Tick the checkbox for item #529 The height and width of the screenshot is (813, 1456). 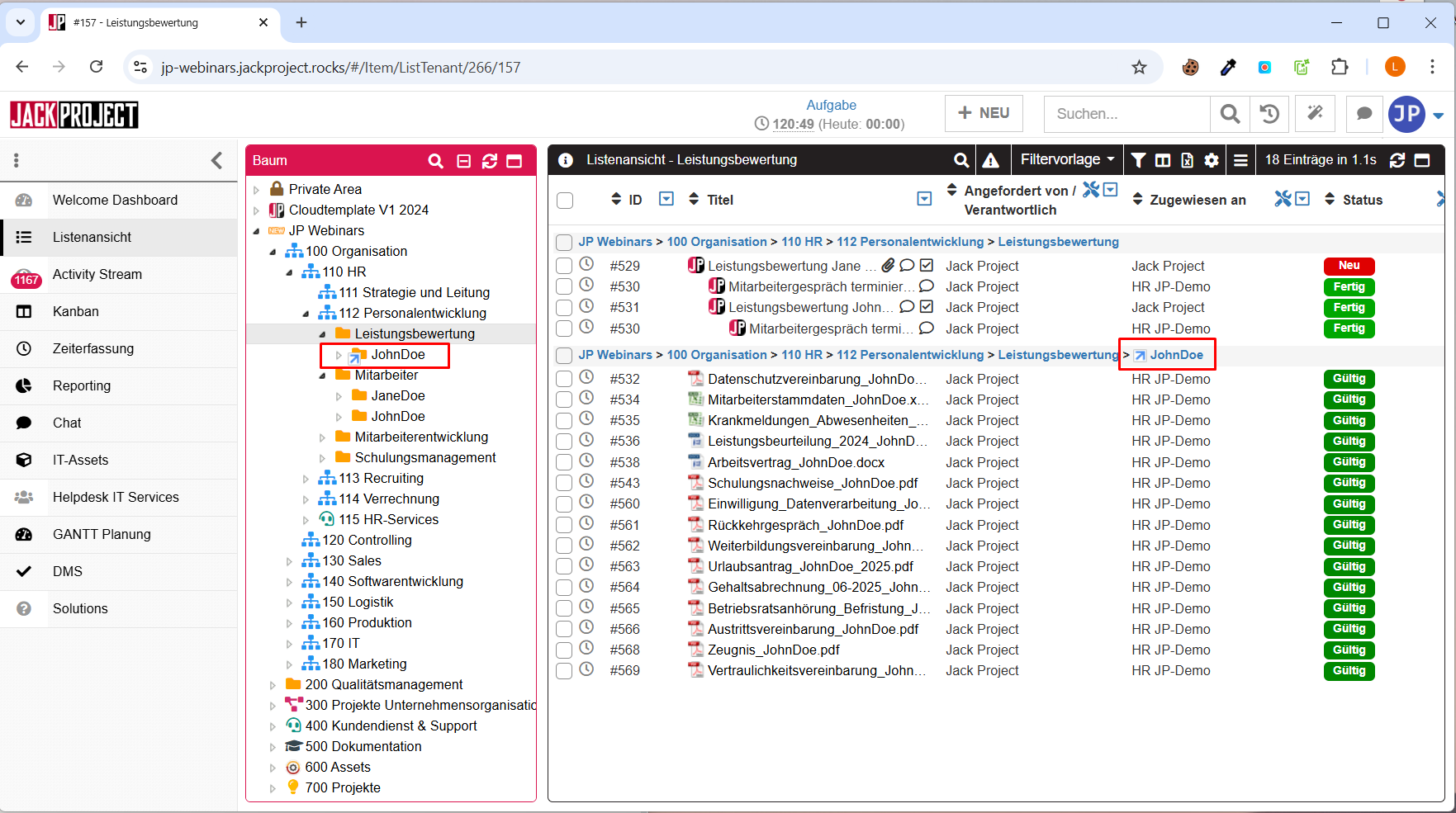[x=564, y=266]
